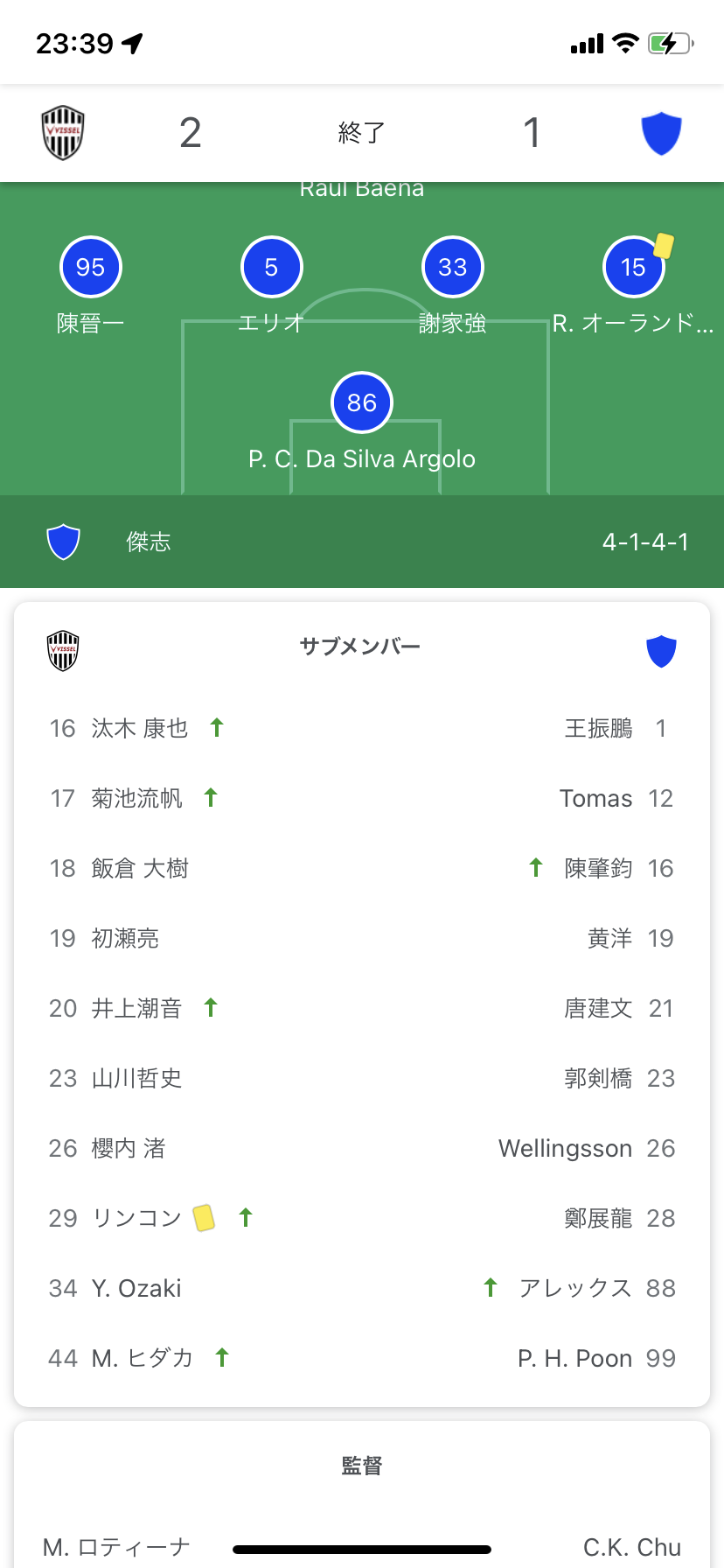Image resolution: width=724 pixels, height=1568 pixels.
Task: Tap blue shield in substitutes card header
Action: tap(661, 650)
